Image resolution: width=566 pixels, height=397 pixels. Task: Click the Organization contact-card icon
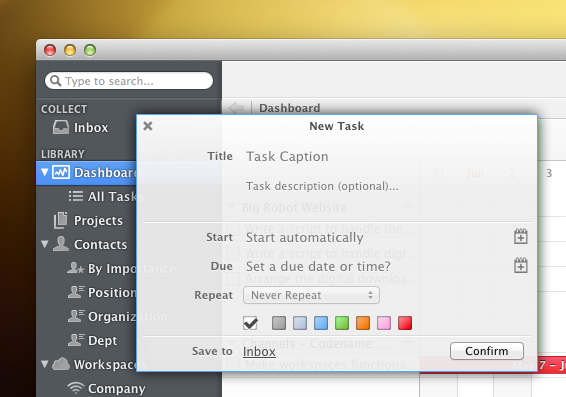76,316
